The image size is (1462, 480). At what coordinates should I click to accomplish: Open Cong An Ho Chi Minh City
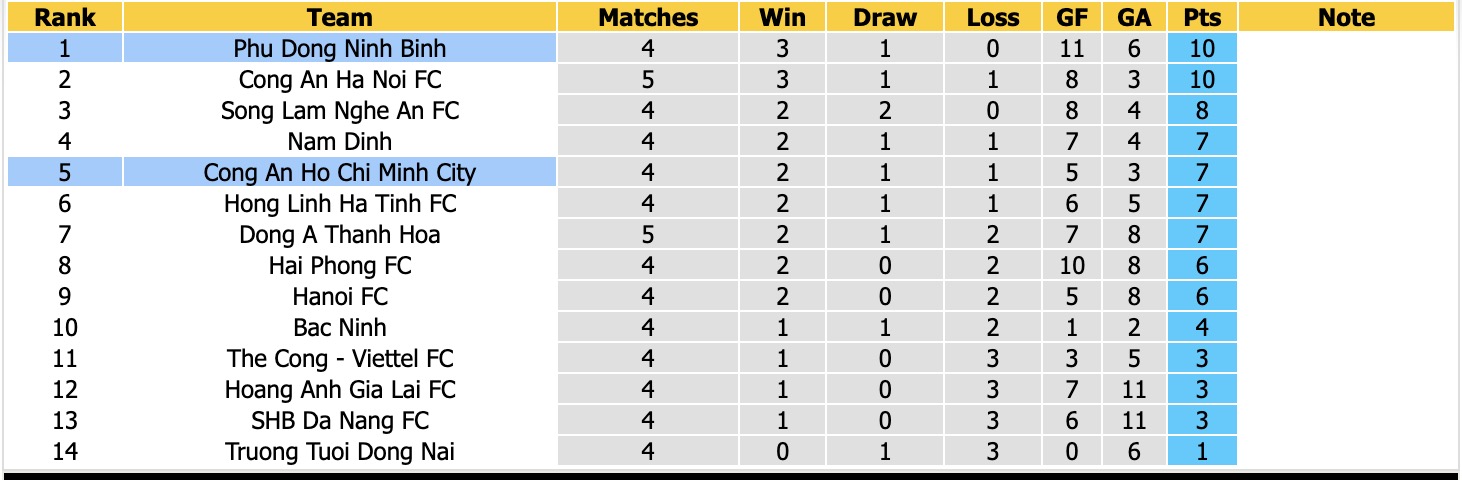pyautogui.click(x=340, y=172)
